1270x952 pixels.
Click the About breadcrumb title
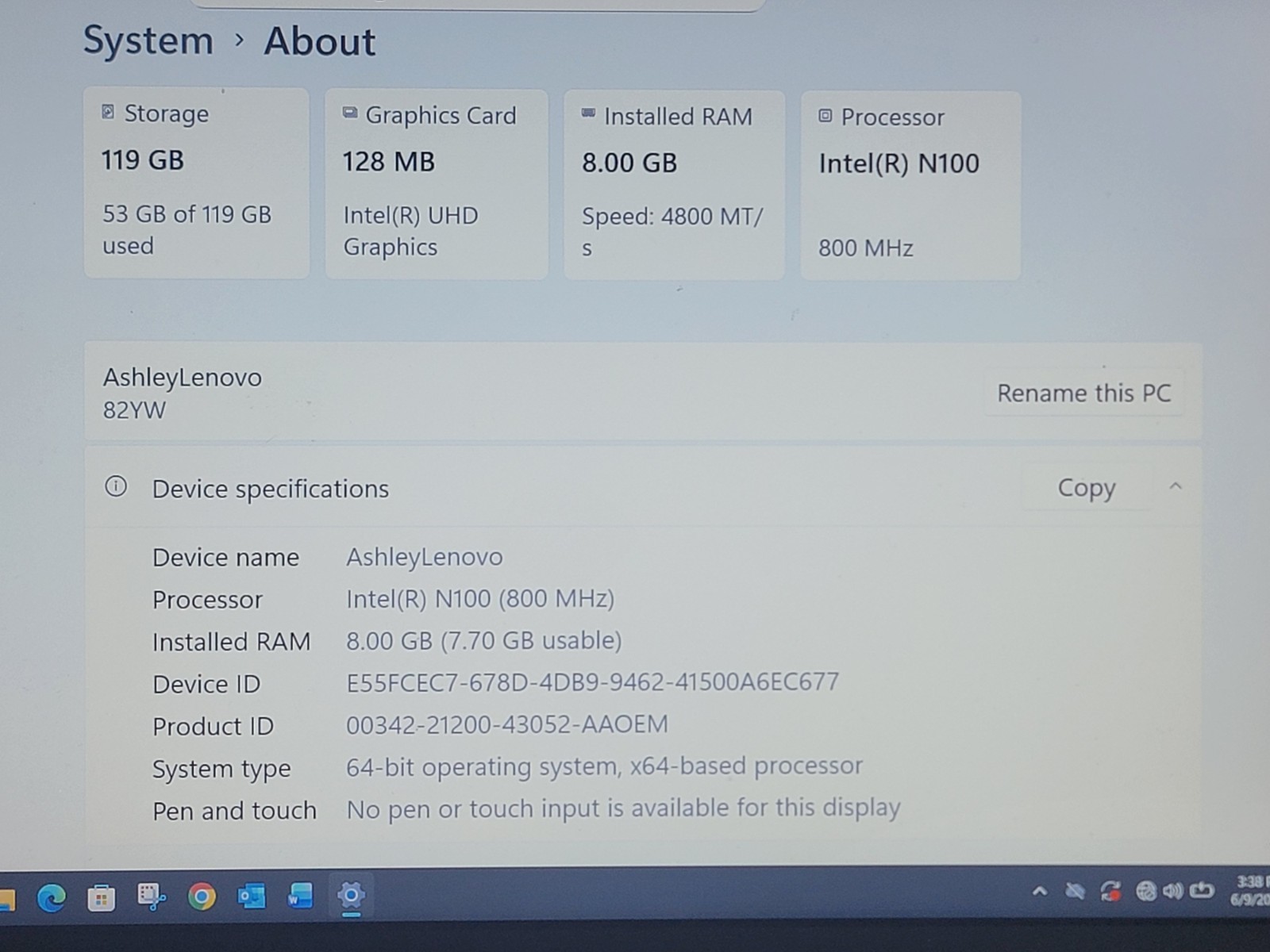pos(320,41)
